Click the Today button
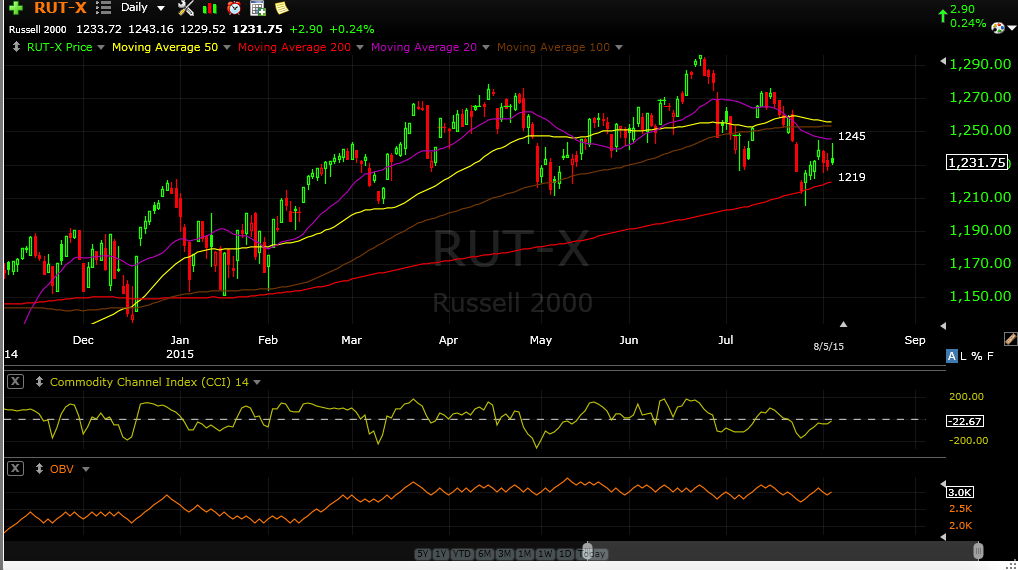The width and height of the screenshot is (1018, 570). [591, 554]
